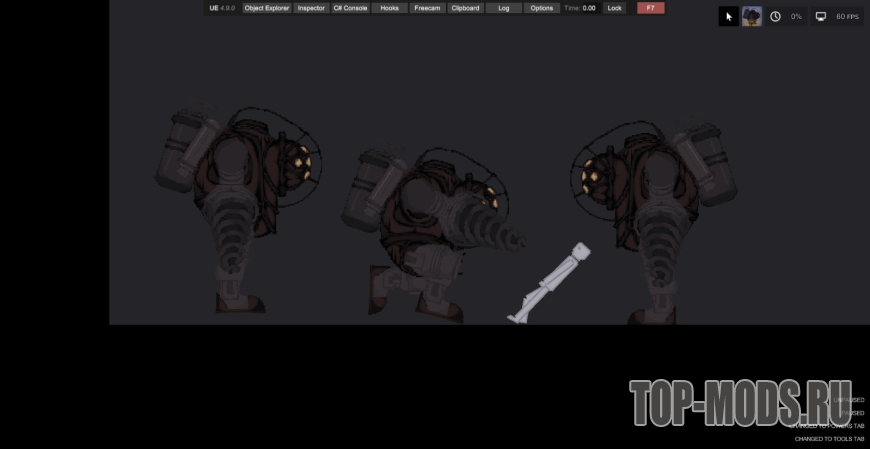This screenshot has height=449, width=870.
Task: Toggle the Freecam mode
Action: (427, 8)
